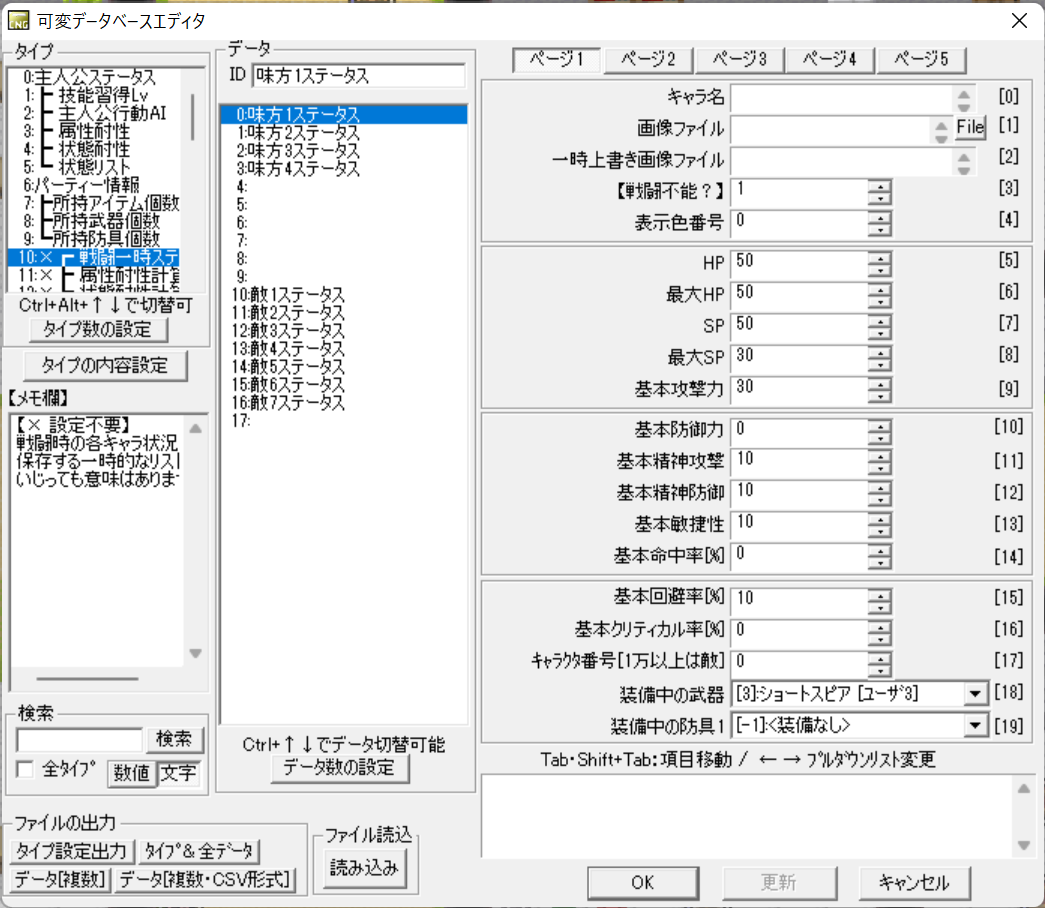
Task: Click the 【戦闘不能？】 stepper arrows
Action: [x=880, y=191]
